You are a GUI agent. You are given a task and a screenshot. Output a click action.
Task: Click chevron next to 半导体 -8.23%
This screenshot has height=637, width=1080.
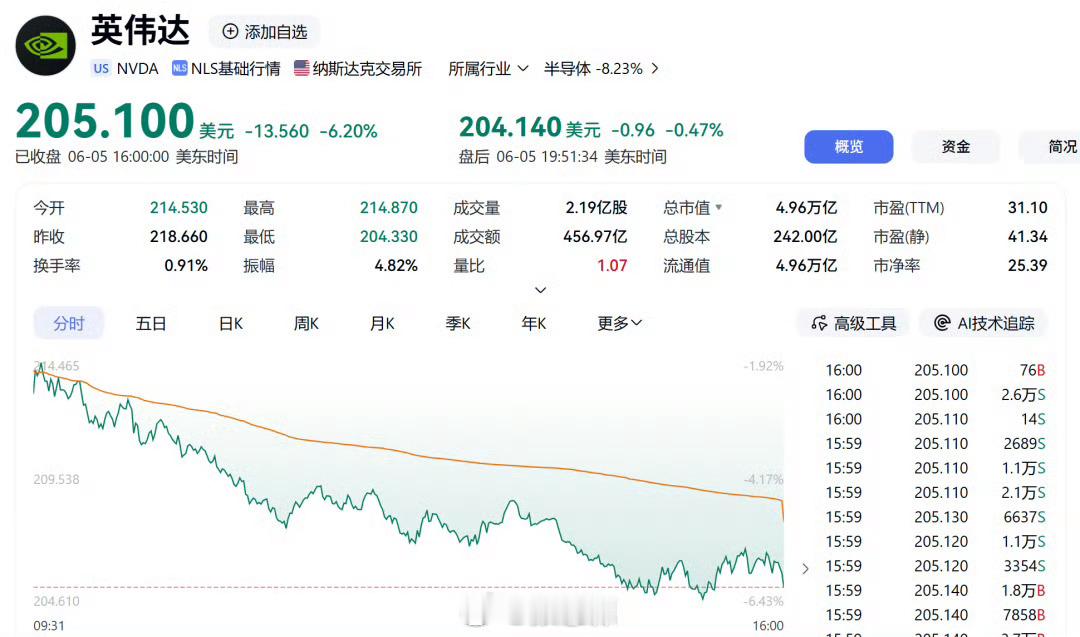pyautogui.click(x=655, y=68)
